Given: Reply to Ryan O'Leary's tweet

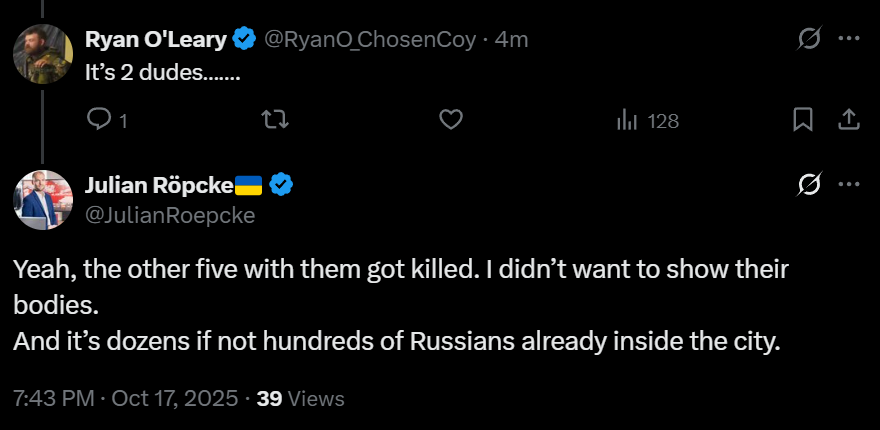Looking at the screenshot, I should [x=101, y=120].
